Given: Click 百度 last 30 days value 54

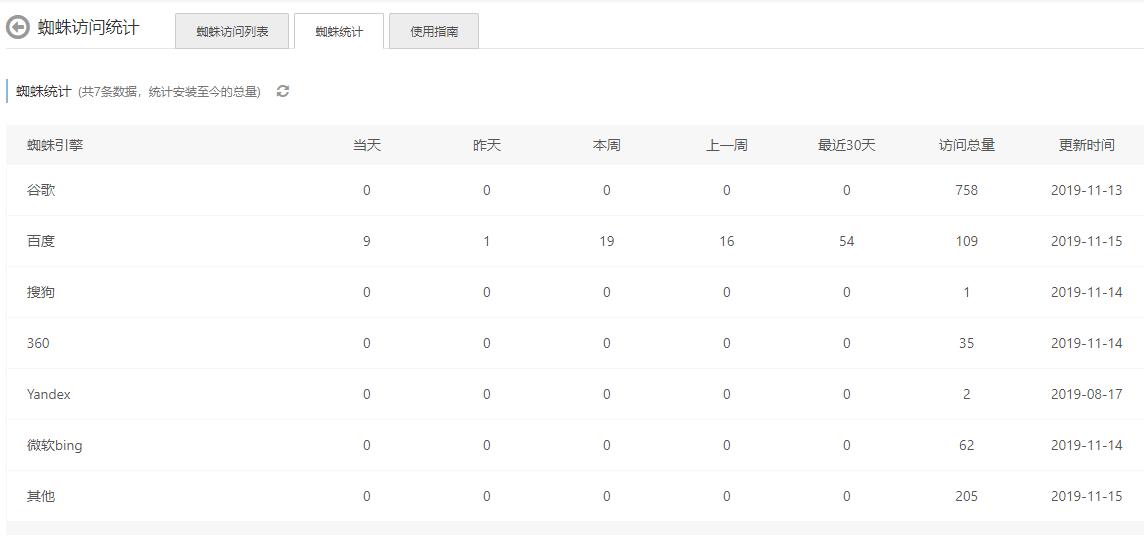Looking at the screenshot, I should pos(846,241).
